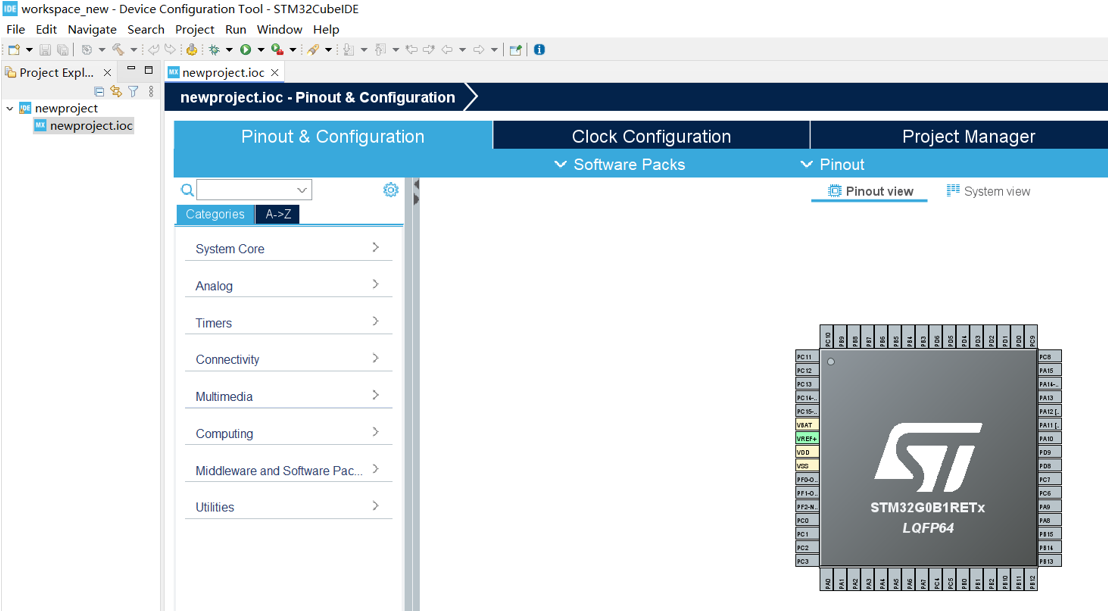Screen dimensions: 1108x611
Task: Click the External Tools run icon
Action: click(x=277, y=49)
